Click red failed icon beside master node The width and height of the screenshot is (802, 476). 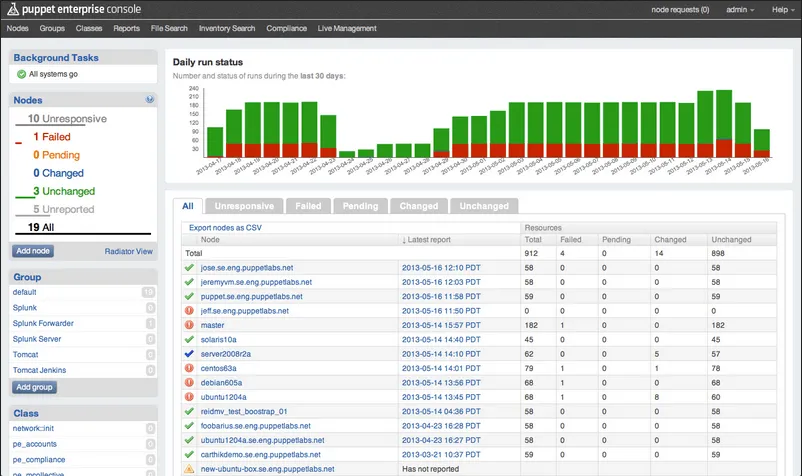(x=189, y=325)
